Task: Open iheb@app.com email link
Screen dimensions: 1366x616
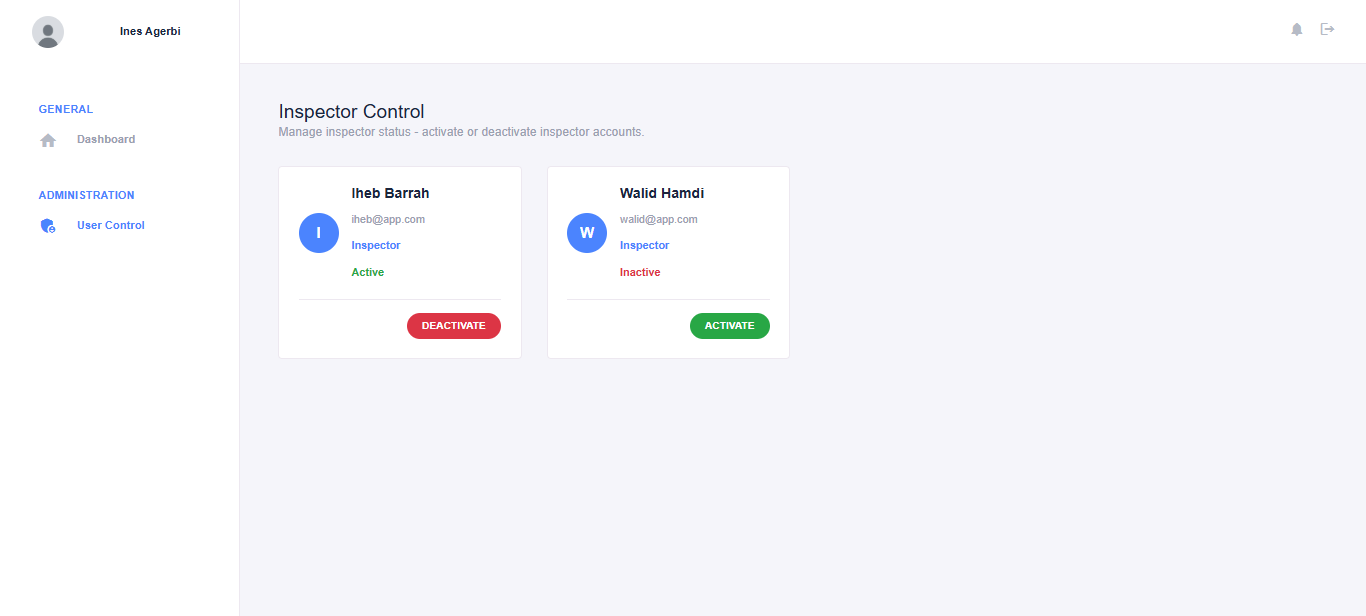Action: coord(388,218)
